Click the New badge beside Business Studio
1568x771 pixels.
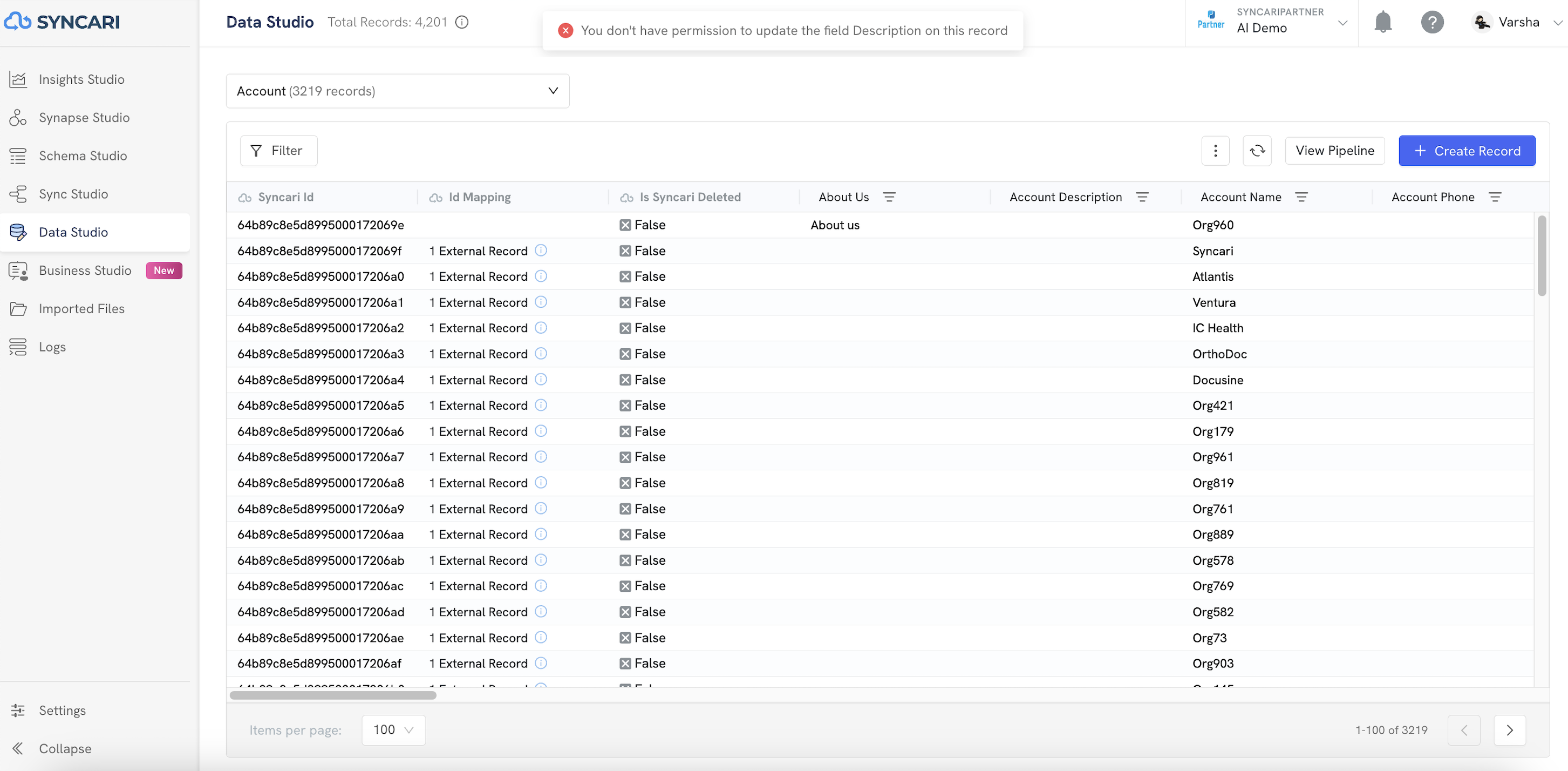click(163, 270)
